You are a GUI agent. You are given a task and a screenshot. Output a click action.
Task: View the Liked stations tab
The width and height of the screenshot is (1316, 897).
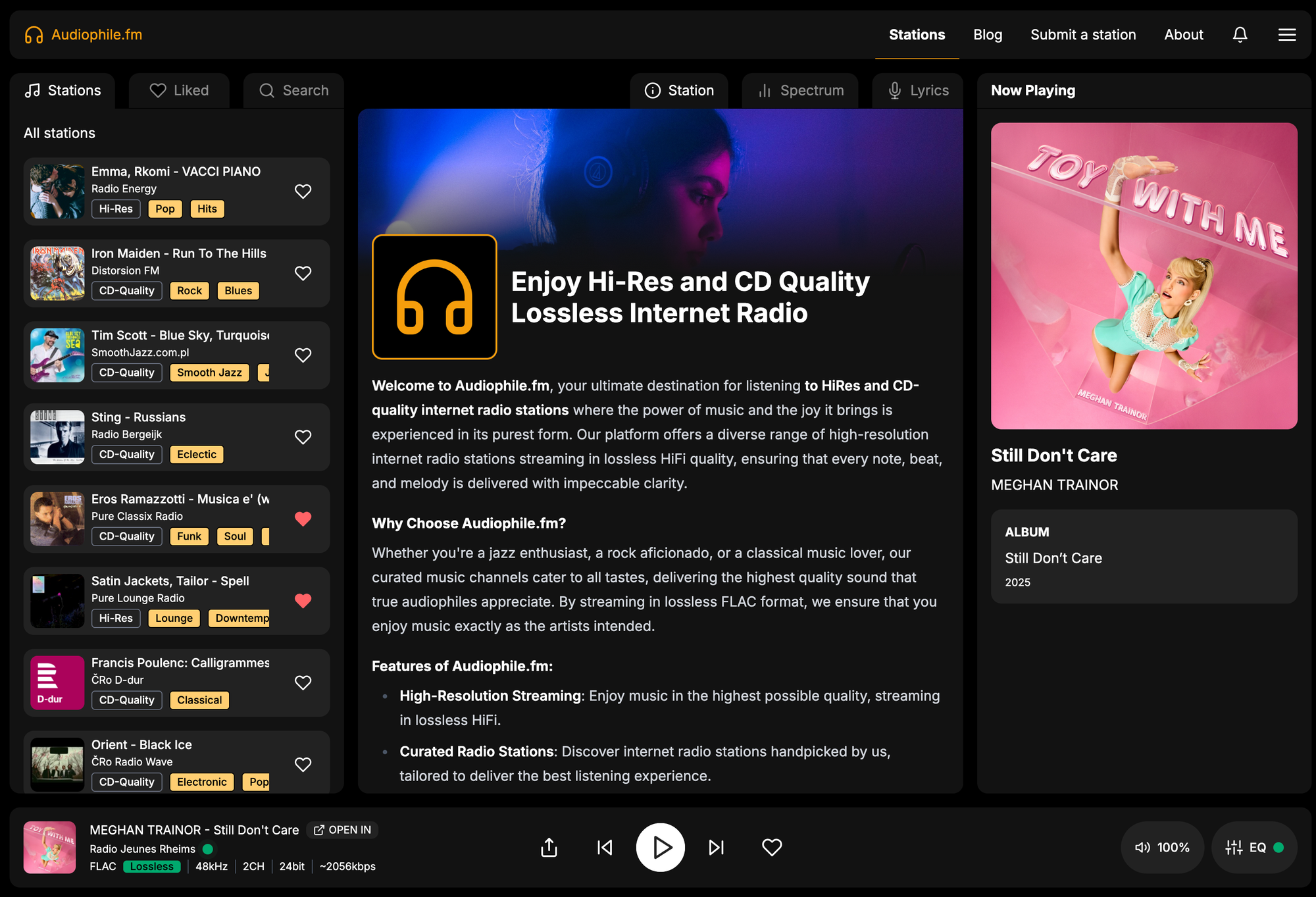click(x=178, y=90)
